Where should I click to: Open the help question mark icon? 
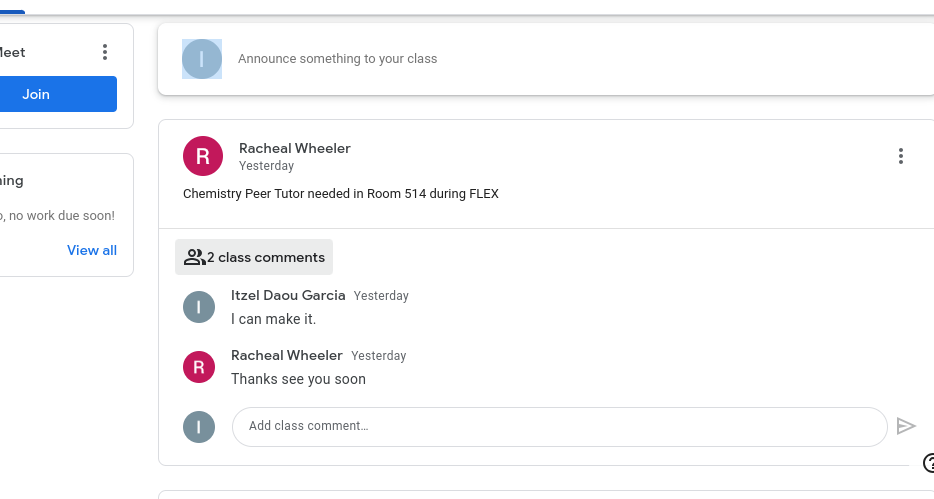click(x=929, y=463)
